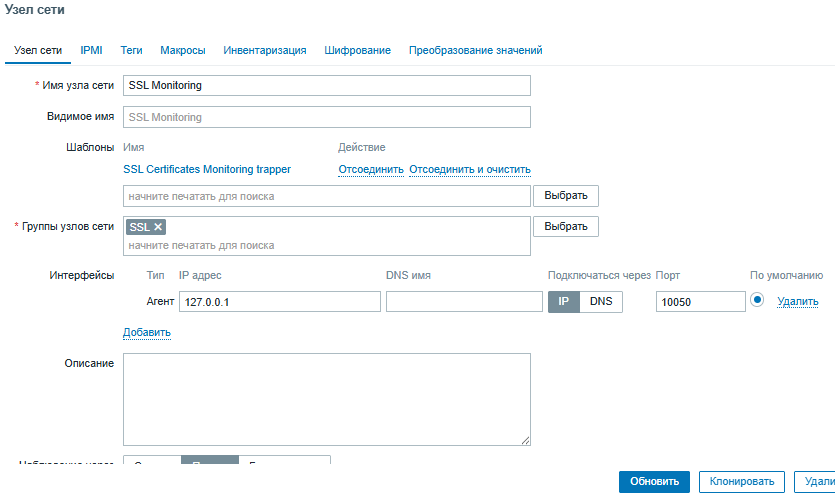Click Выбрать next to templates search
This screenshot has width=835, height=496.
pos(566,196)
